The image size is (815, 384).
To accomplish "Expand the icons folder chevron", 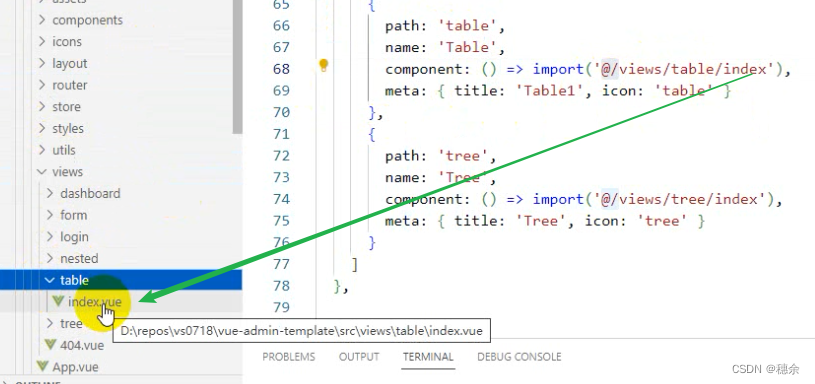I will 42,42.
